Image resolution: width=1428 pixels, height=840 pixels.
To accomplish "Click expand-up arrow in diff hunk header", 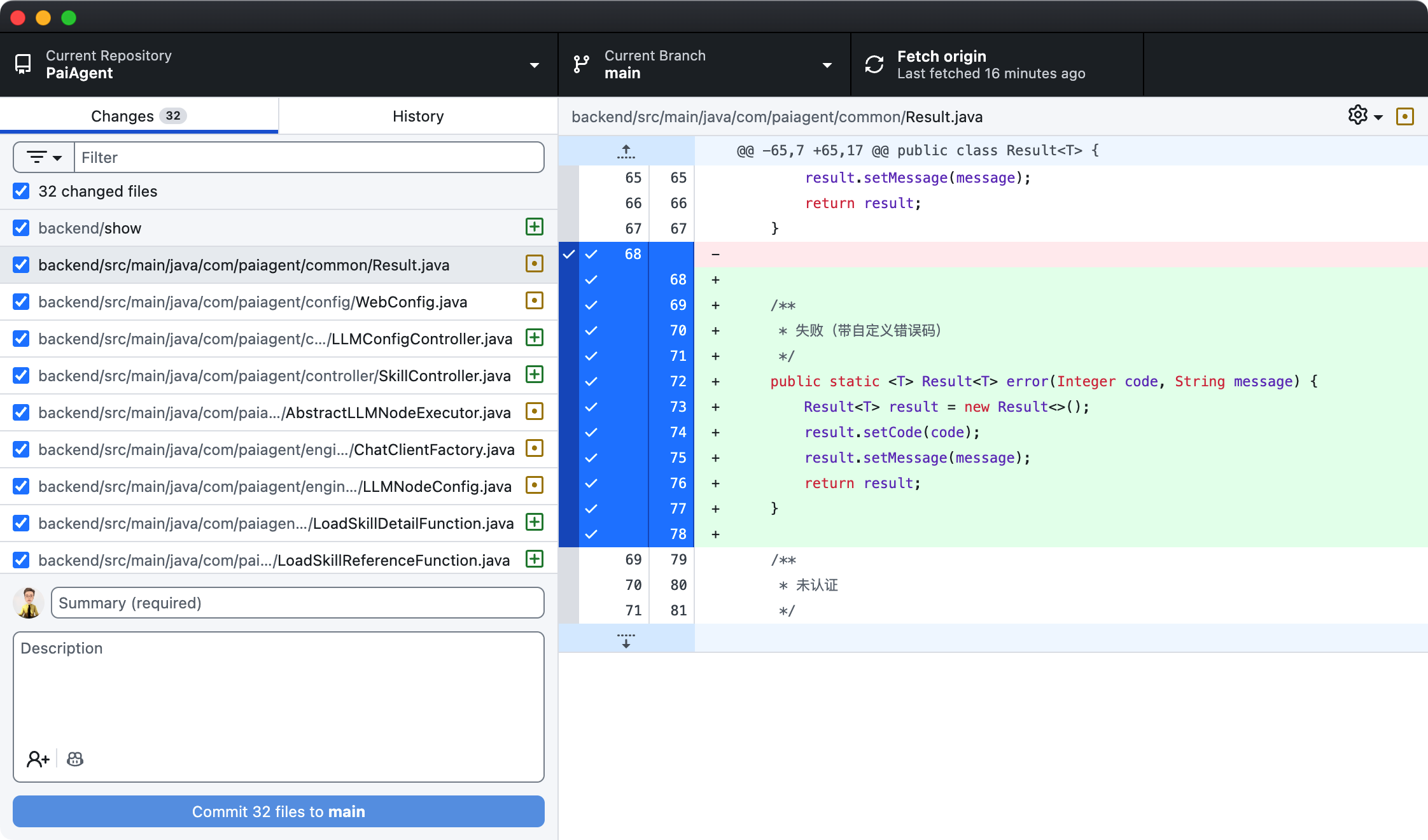I will (x=626, y=151).
